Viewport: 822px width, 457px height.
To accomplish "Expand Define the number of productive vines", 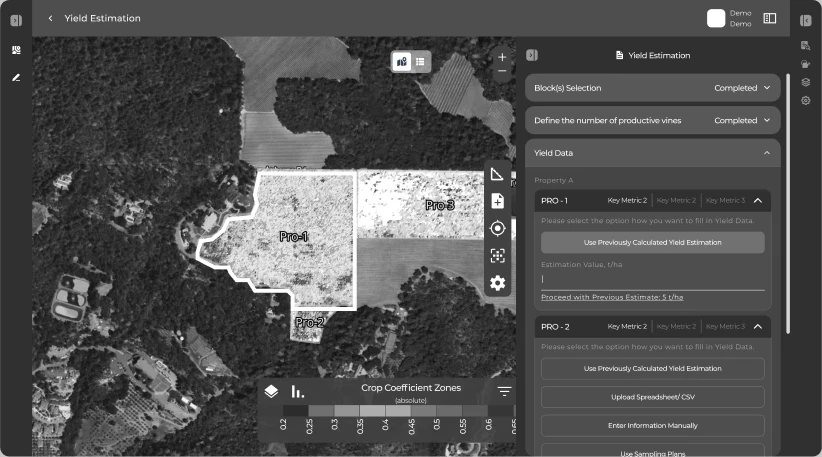I will click(653, 121).
